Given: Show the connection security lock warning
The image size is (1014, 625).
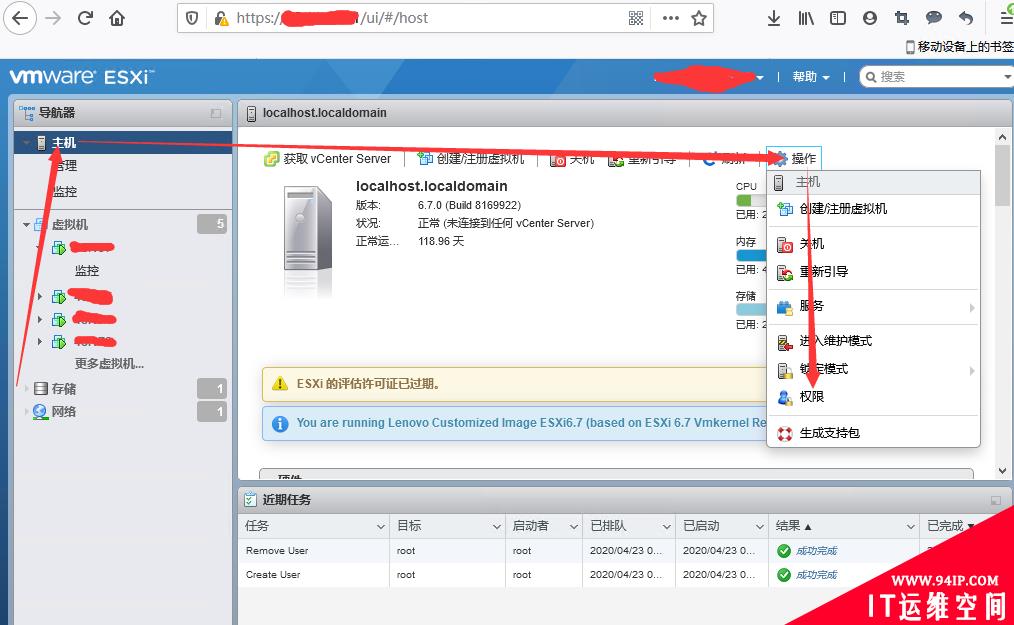Looking at the screenshot, I should 221,18.
